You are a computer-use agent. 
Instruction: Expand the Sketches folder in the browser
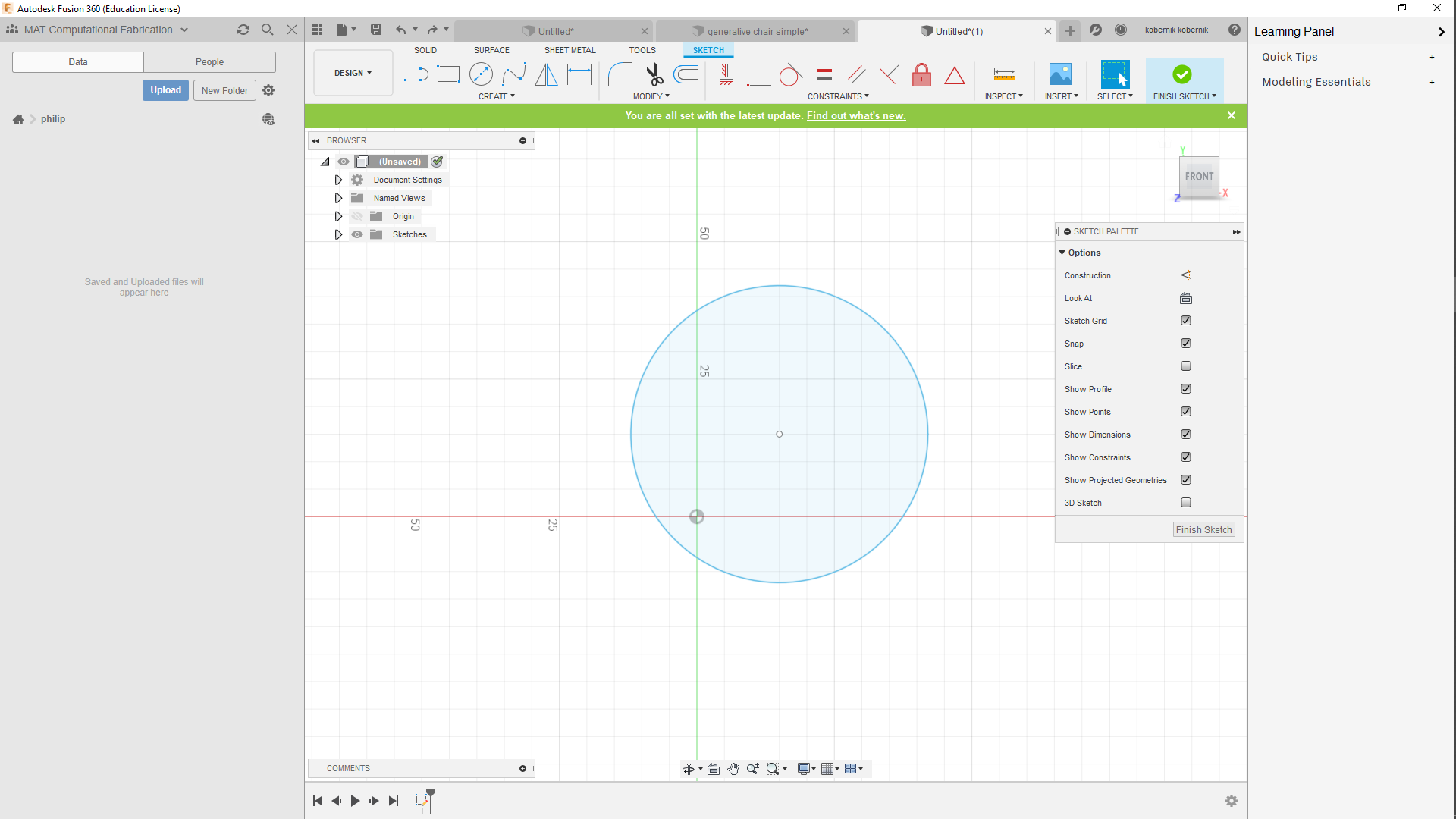[x=339, y=234]
